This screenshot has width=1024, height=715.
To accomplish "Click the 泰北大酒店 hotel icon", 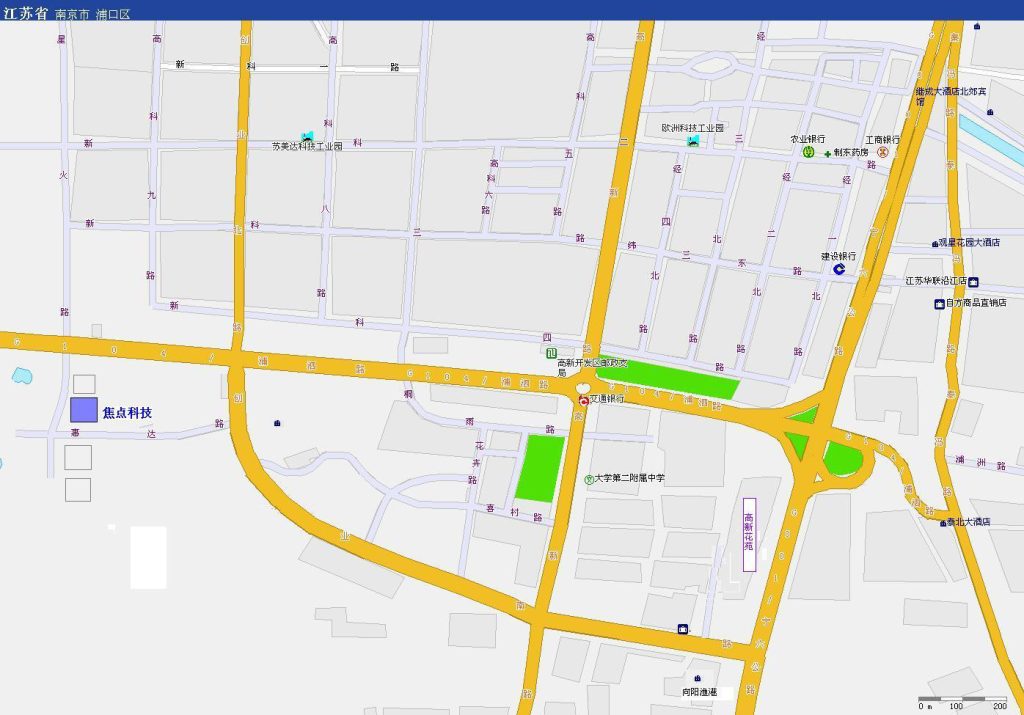I will pos(941,521).
